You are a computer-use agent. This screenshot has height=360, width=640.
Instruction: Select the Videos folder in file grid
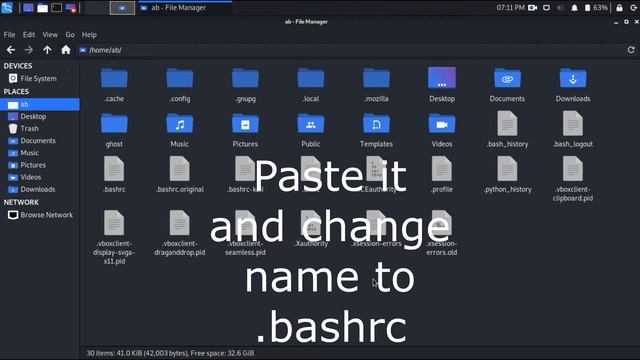click(x=442, y=130)
